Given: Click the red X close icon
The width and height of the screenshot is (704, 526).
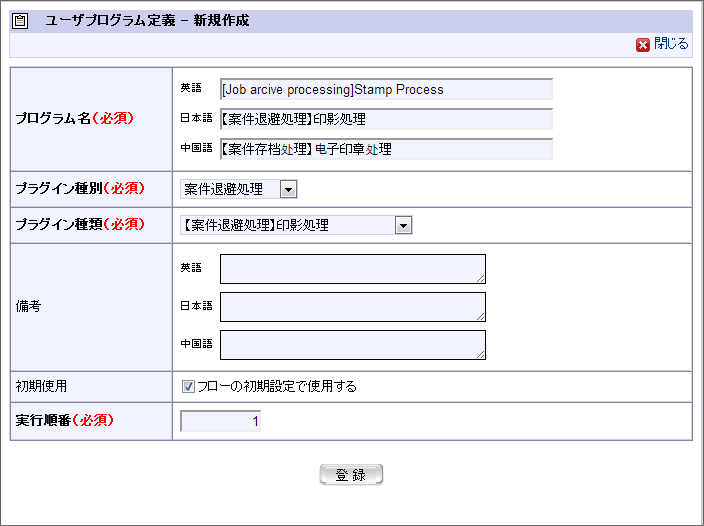Looking at the screenshot, I should (x=643, y=45).
